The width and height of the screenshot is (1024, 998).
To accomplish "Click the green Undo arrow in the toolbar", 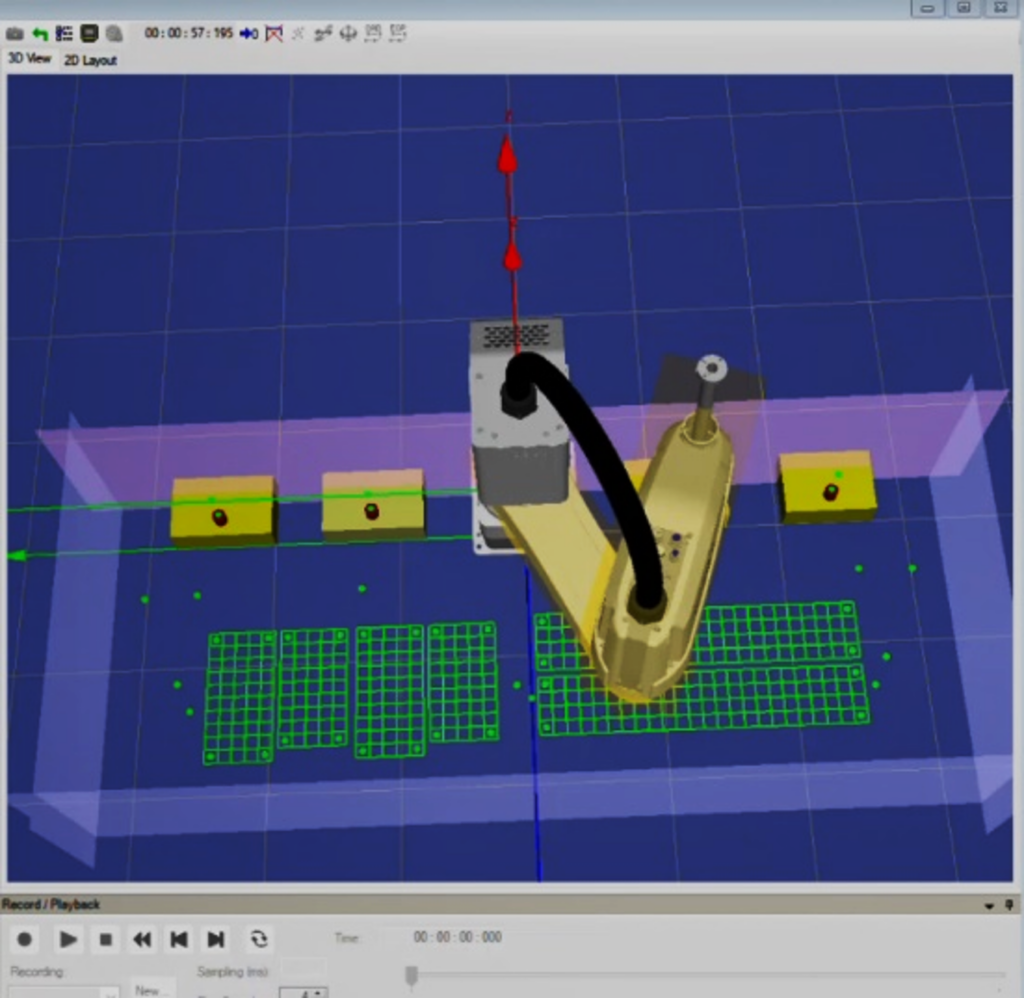I will (x=39, y=33).
